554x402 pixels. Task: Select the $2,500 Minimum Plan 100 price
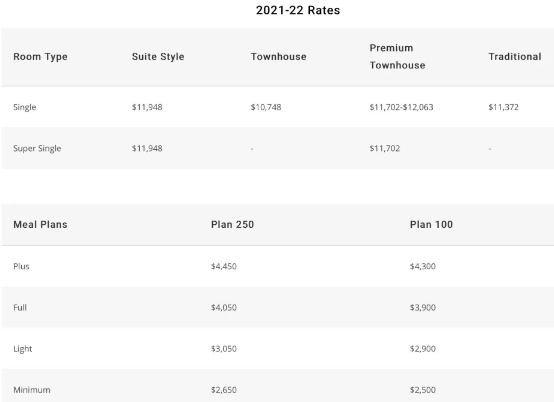click(423, 390)
